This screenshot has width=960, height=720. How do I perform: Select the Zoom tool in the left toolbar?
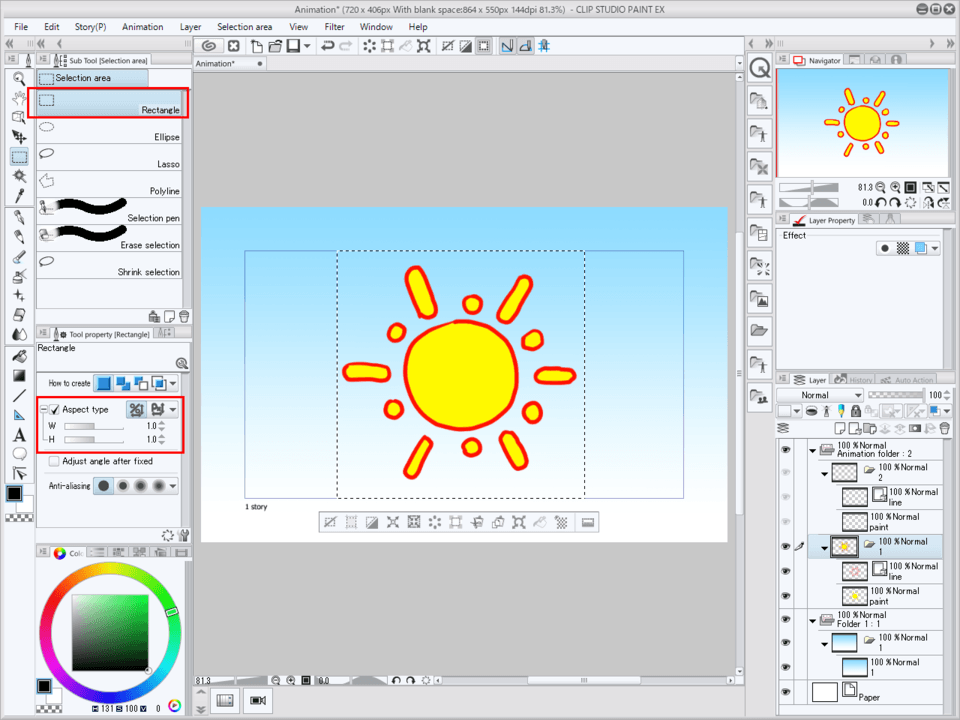coord(20,78)
